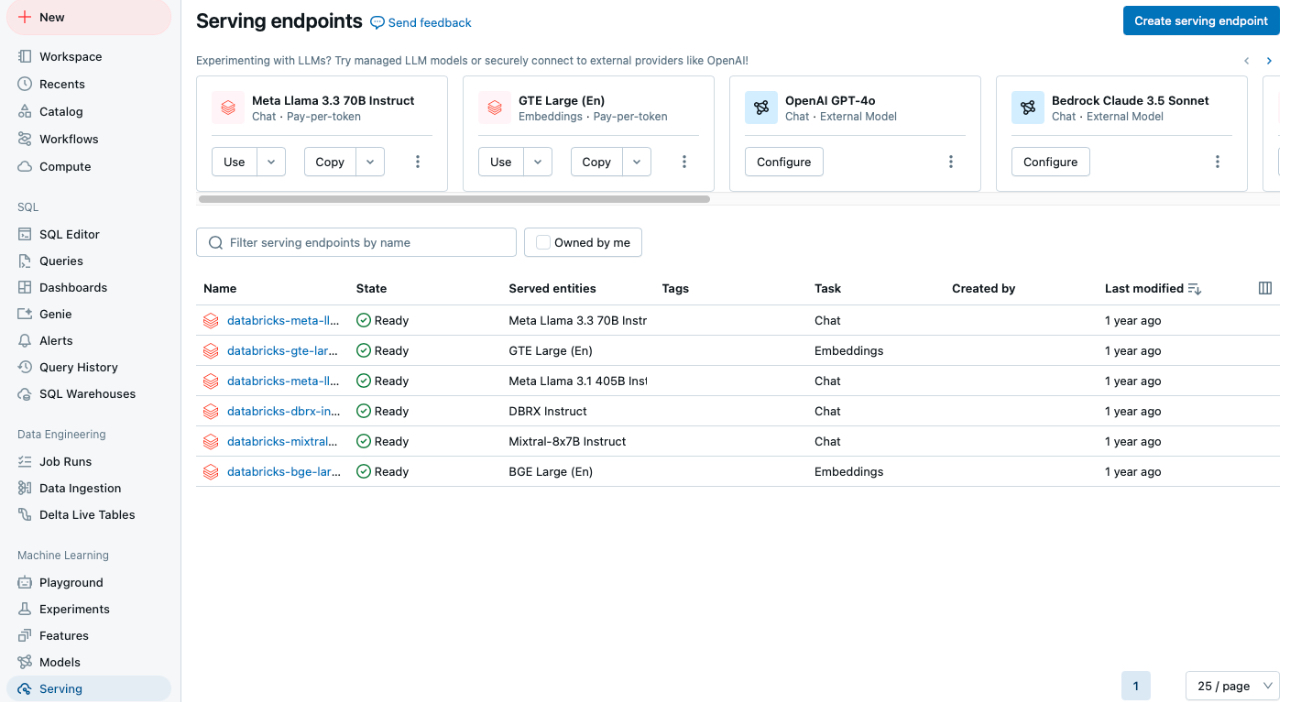
Task: Expand the Use dropdown on GTE Large card
Action: pos(538,162)
